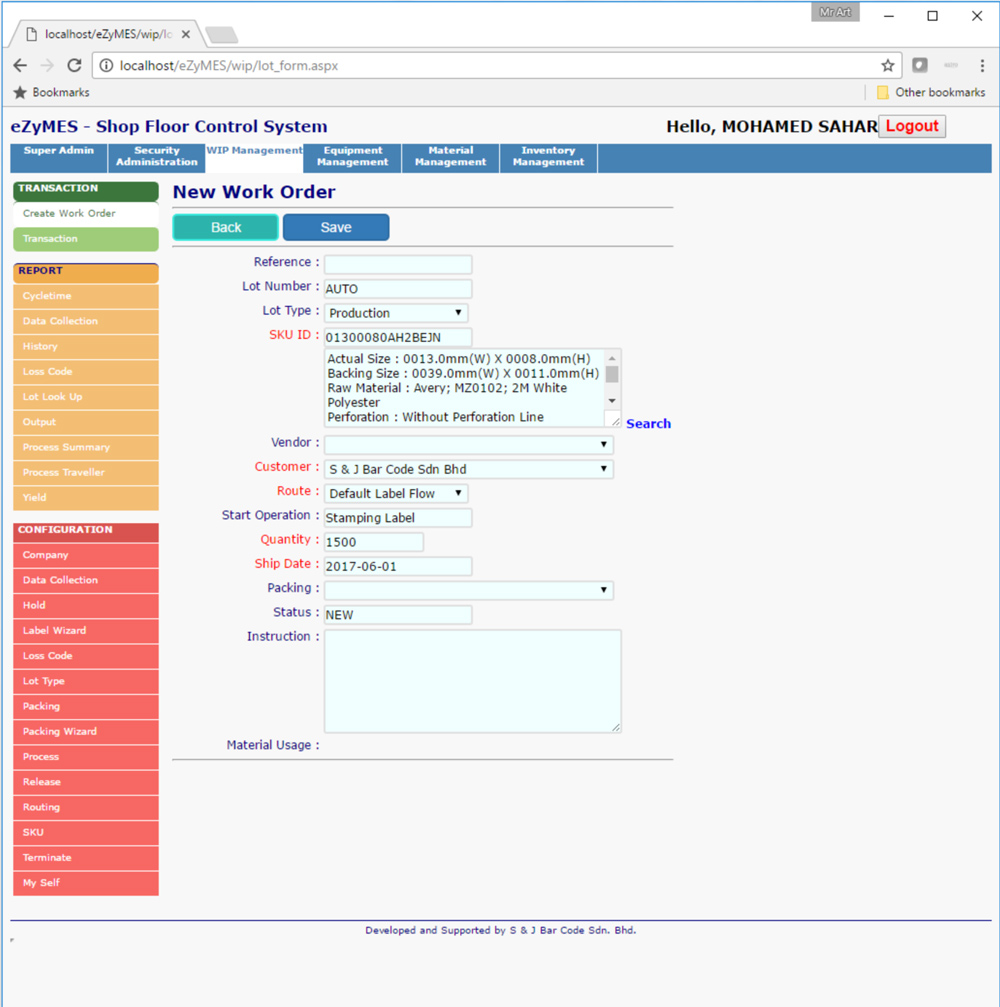The width and height of the screenshot is (1000, 1007).
Task: Click the site info icon in address bar
Action: click(106, 66)
